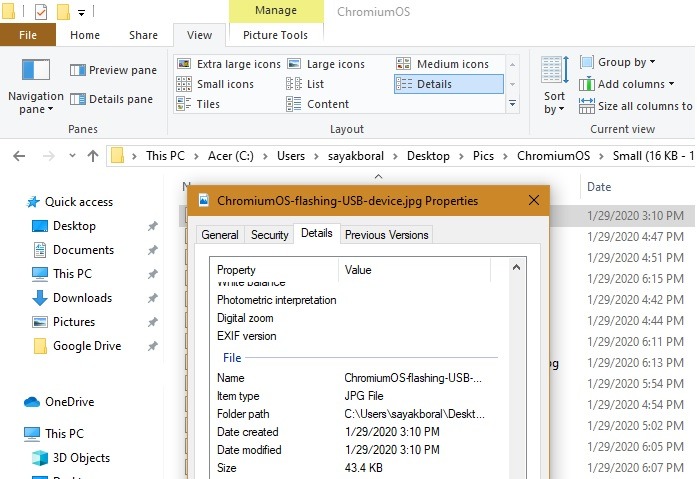The width and height of the screenshot is (697, 479).
Task: Click the pin icon next to Documents
Action: click(x=152, y=250)
